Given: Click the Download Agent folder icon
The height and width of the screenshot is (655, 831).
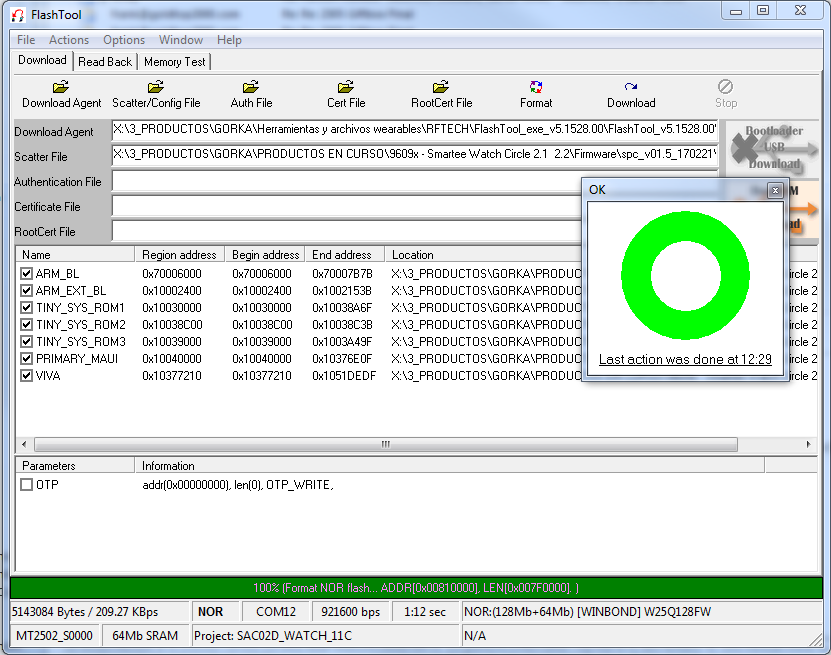Looking at the screenshot, I should [x=61, y=88].
